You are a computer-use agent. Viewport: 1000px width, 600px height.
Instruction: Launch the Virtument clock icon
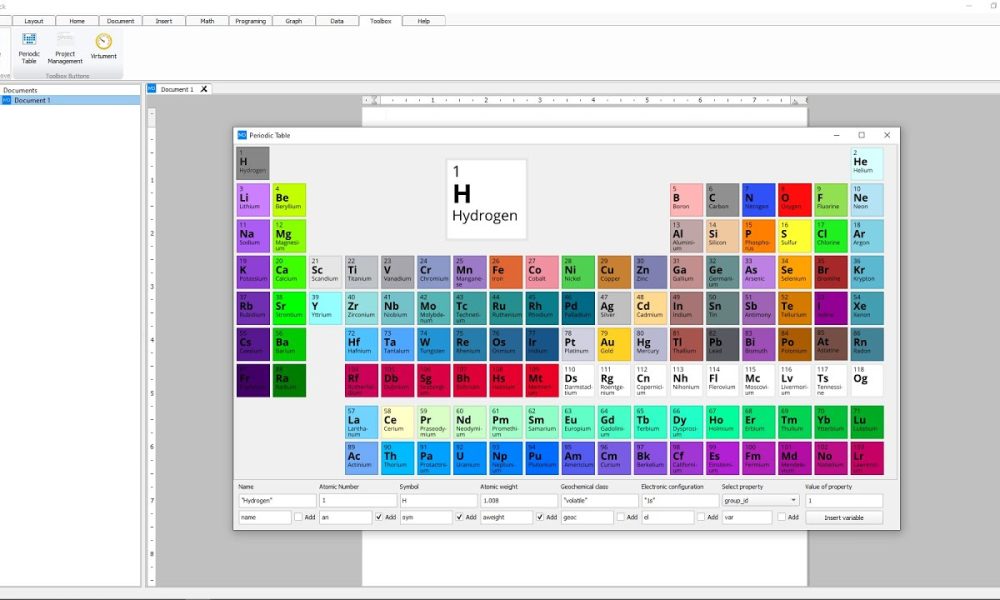[103, 47]
